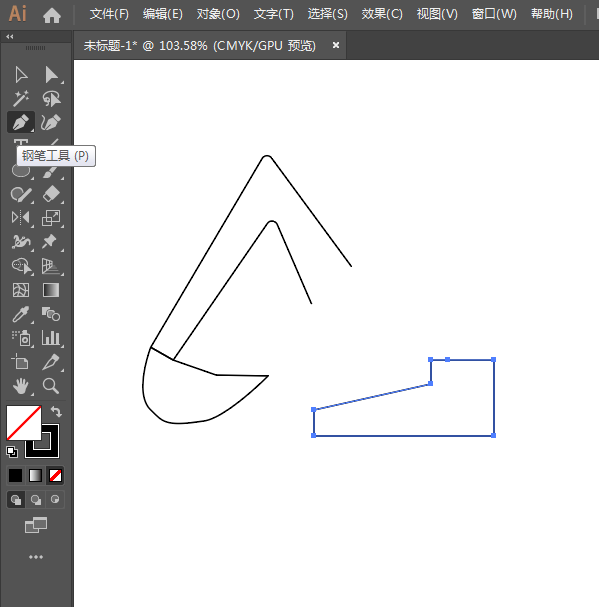Go to the Illustrator Home screen
The width and height of the screenshot is (599, 607).
pyautogui.click(x=52, y=15)
